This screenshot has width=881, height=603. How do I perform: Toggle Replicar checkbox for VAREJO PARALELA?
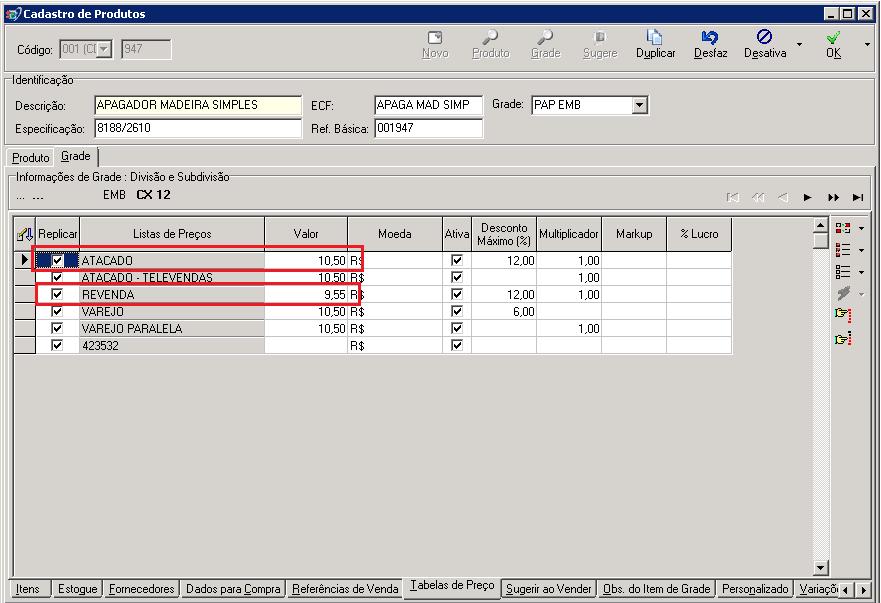57,329
